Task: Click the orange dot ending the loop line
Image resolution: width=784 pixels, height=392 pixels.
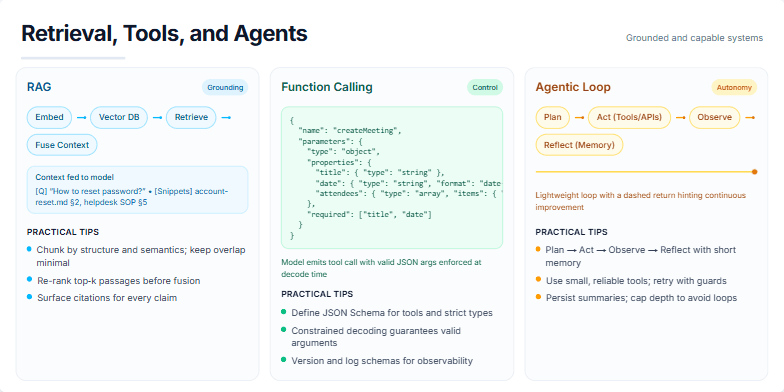Action: 754,172
